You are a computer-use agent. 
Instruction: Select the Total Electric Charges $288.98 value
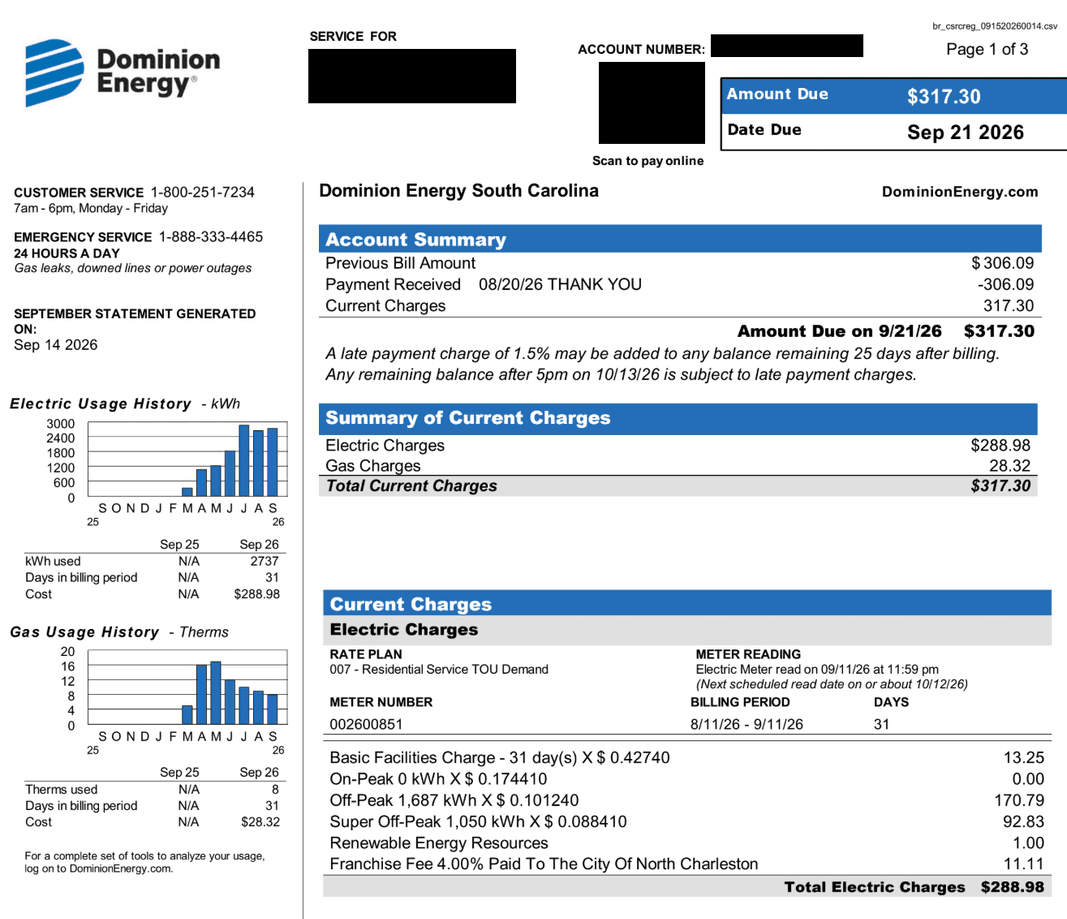point(1012,887)
